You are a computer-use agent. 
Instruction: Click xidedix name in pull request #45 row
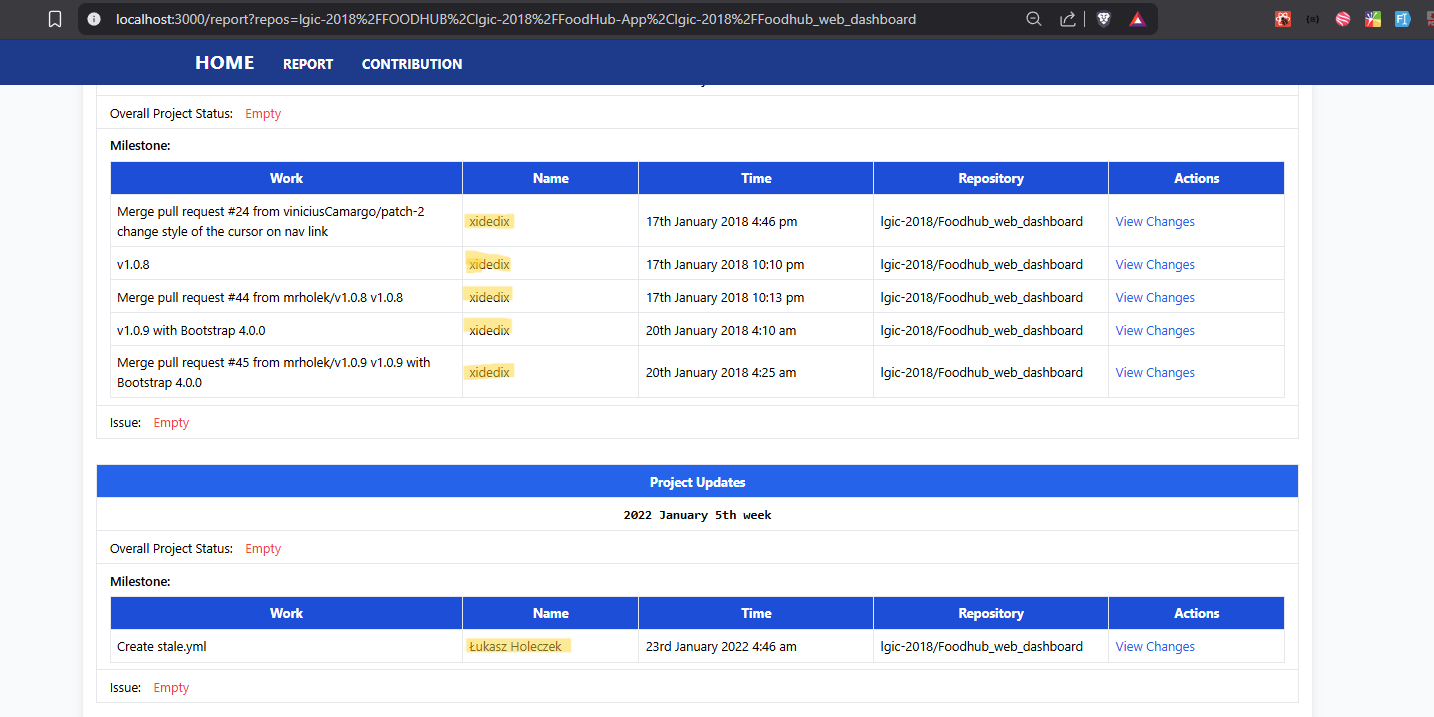(489, 373)
